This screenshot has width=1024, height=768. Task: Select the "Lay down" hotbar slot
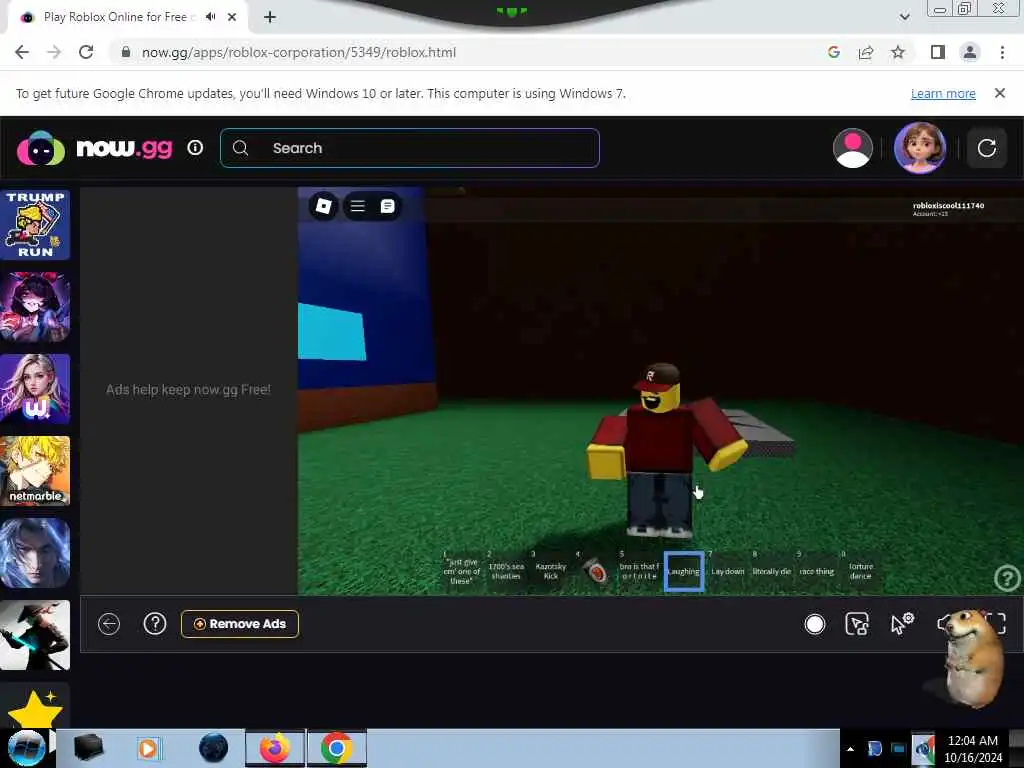728,571
